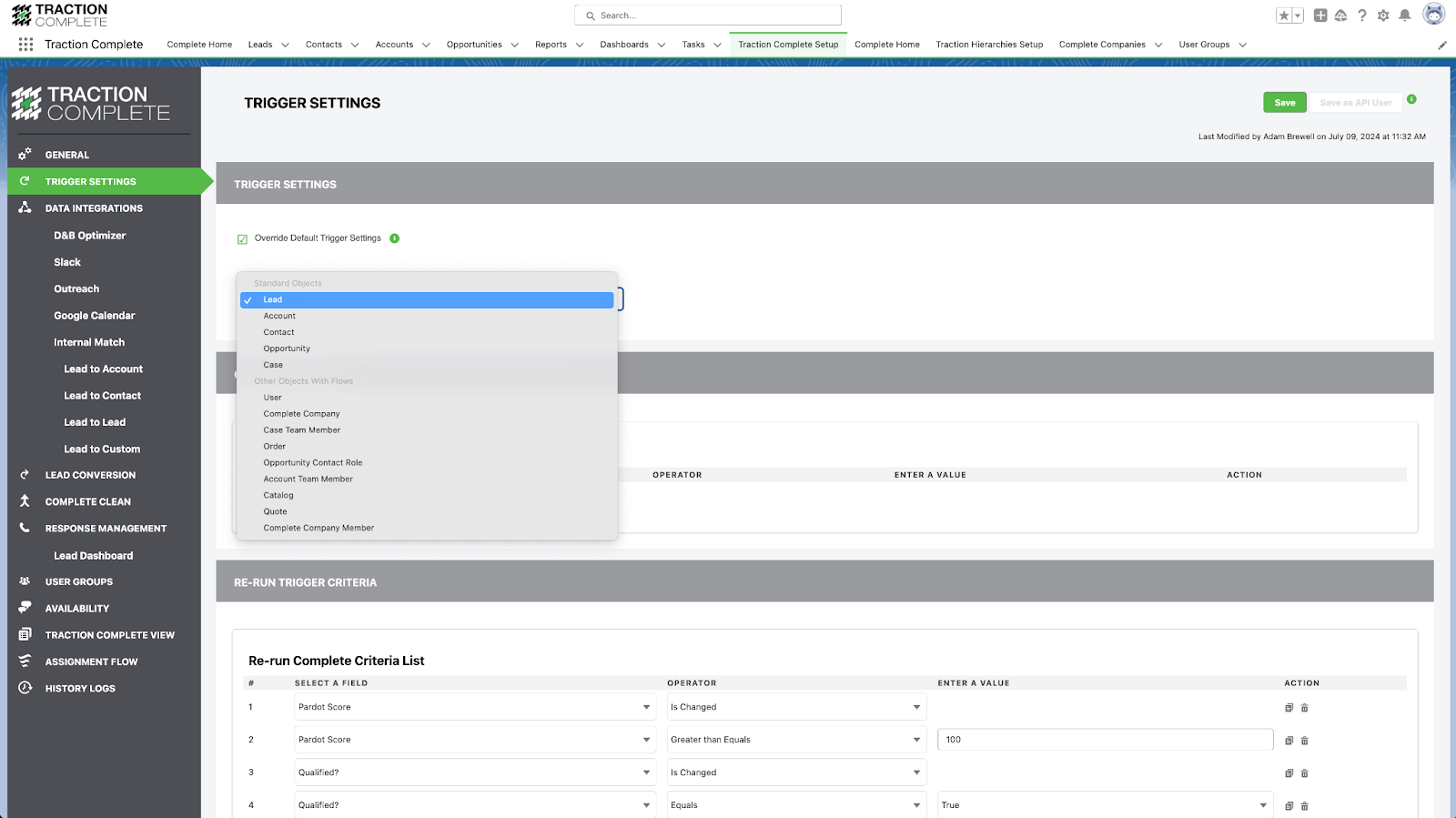Click info icon next to Save as API User

(1411, 99)
